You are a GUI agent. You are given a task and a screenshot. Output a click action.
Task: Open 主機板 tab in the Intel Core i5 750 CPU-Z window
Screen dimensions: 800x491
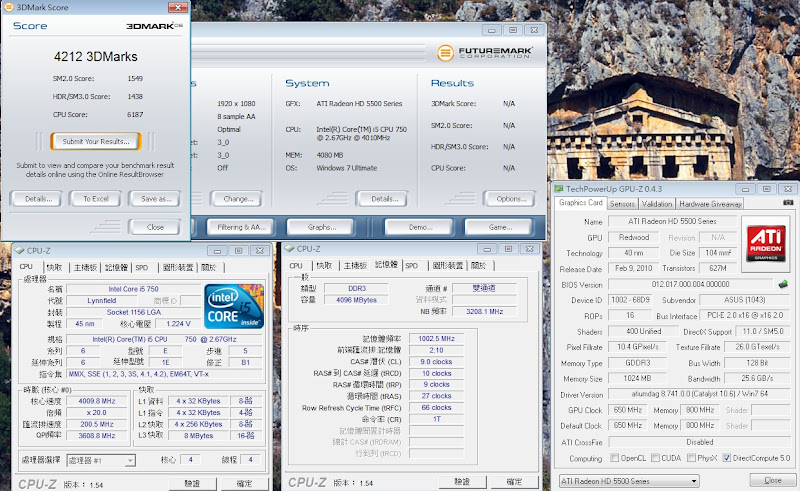point(85,267)
